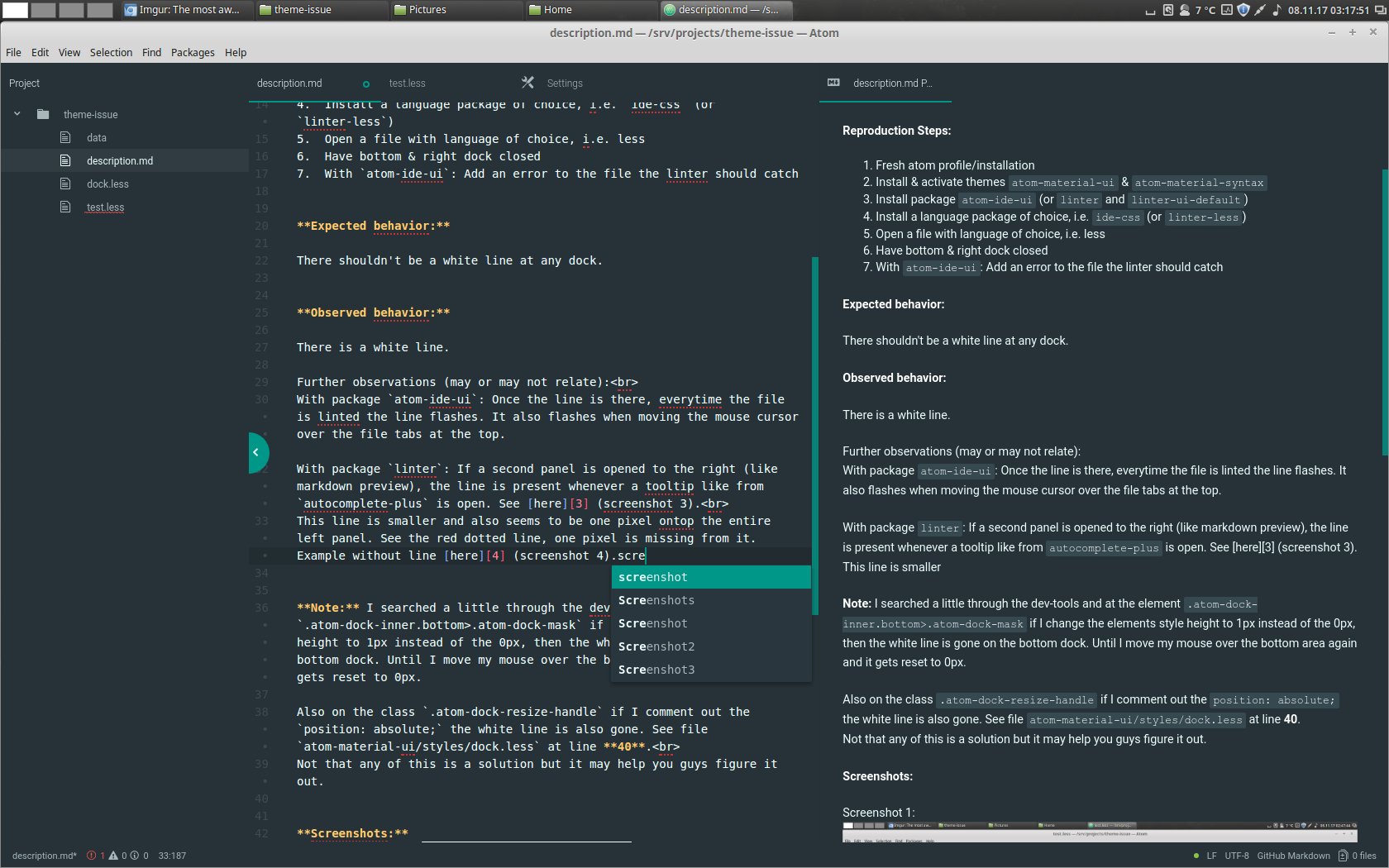Collapse the theme-issue project folder
Image resolution: width=1389 pixels, height=868 pixels.
pyautogui.click(x=17, y=114)
